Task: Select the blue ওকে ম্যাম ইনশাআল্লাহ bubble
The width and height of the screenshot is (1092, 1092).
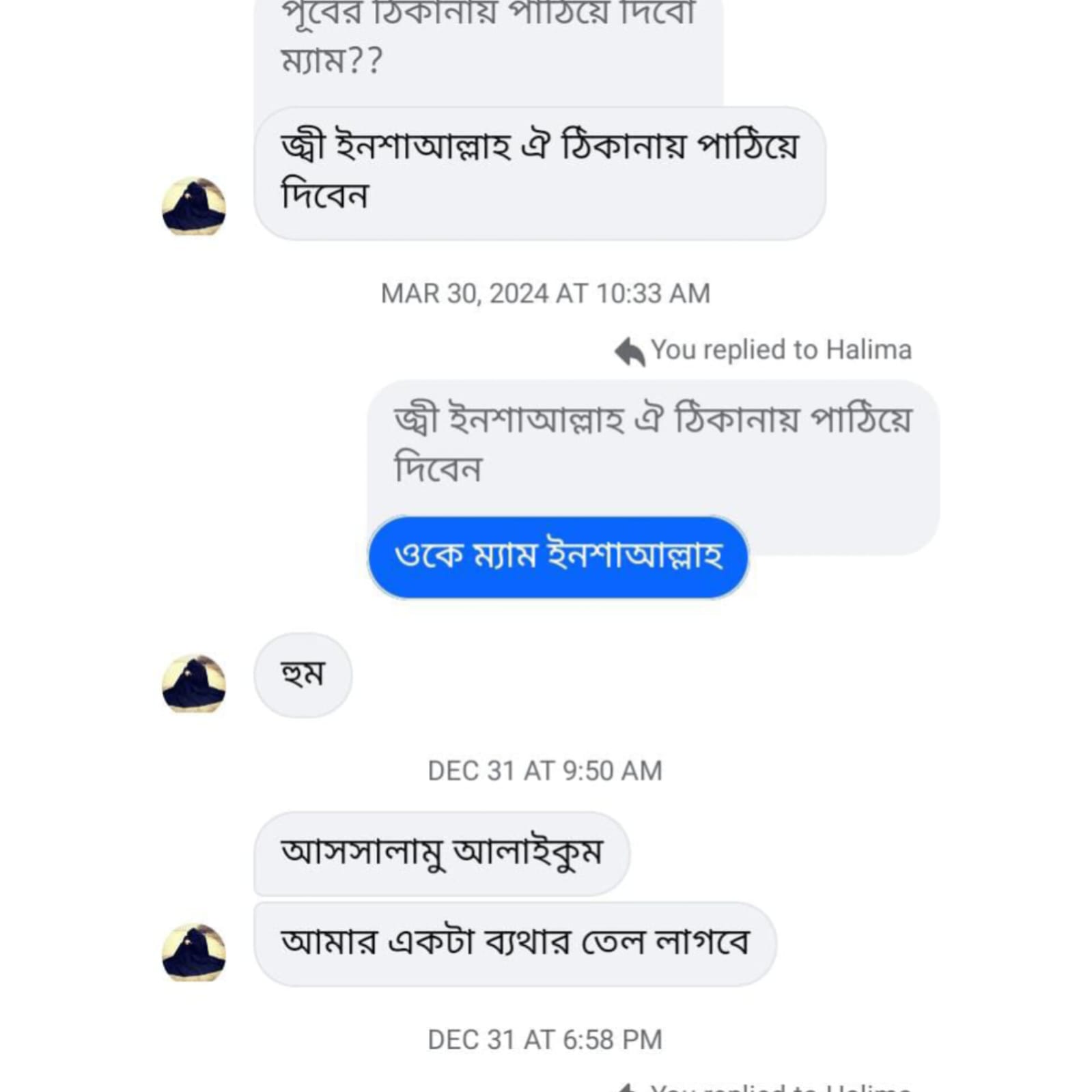Action: tap(558, 557)
